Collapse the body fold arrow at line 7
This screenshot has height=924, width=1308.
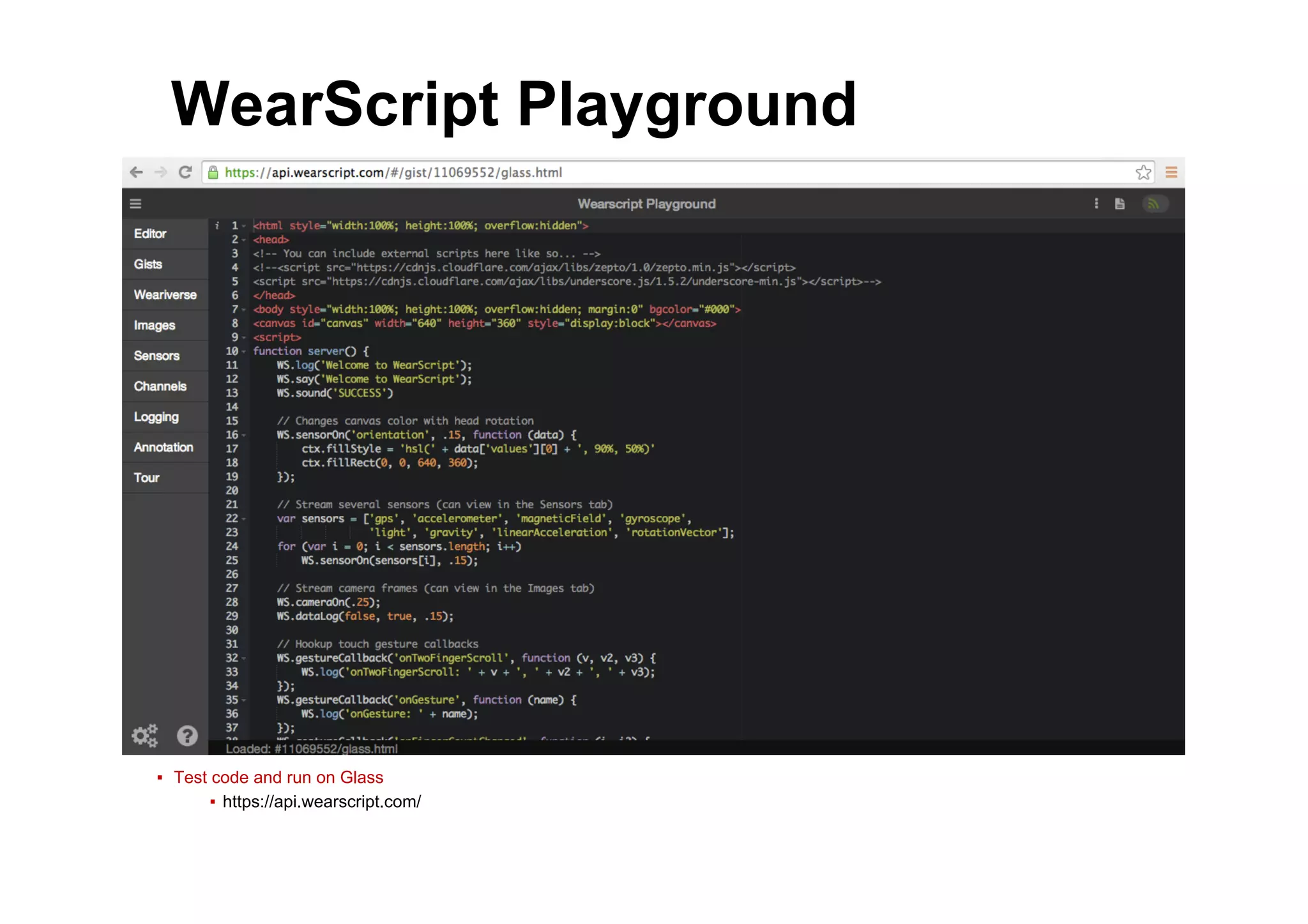click(244, 310)
